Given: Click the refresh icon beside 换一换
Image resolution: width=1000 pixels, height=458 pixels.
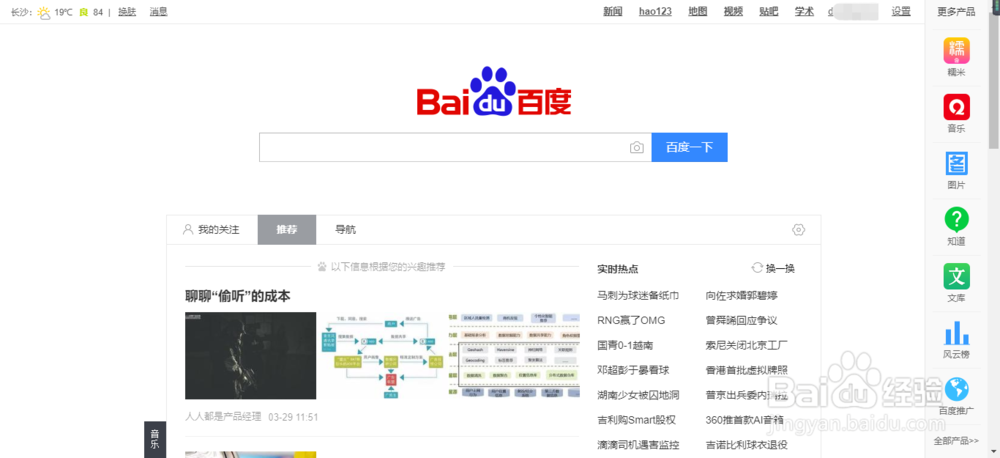Looking at the screenshot, I should [x=757, y=268].
